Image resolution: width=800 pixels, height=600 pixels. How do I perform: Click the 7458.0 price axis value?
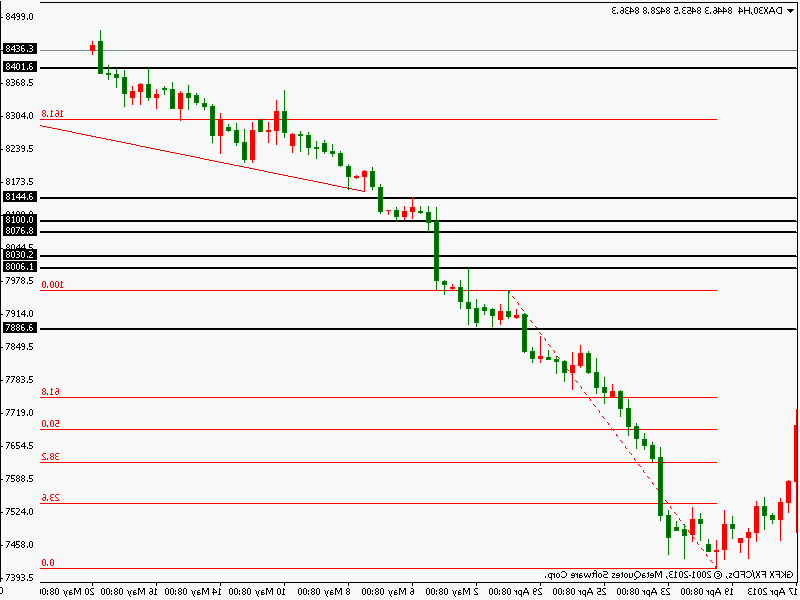(19, 544)
